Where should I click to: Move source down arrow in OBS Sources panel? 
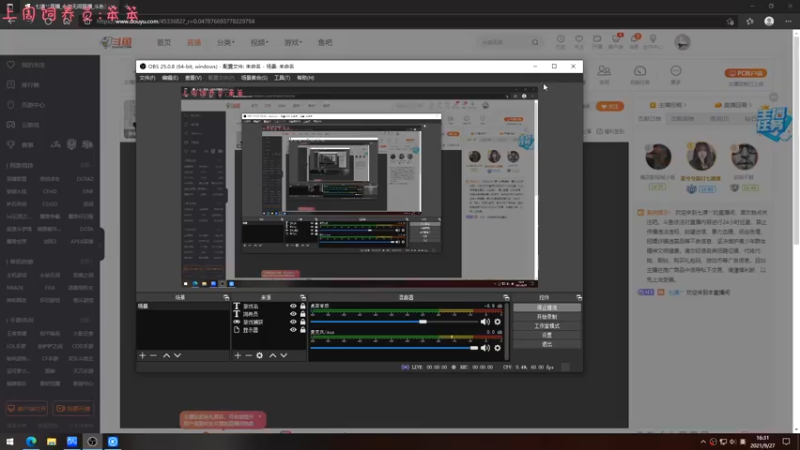(x=284, y=355)
